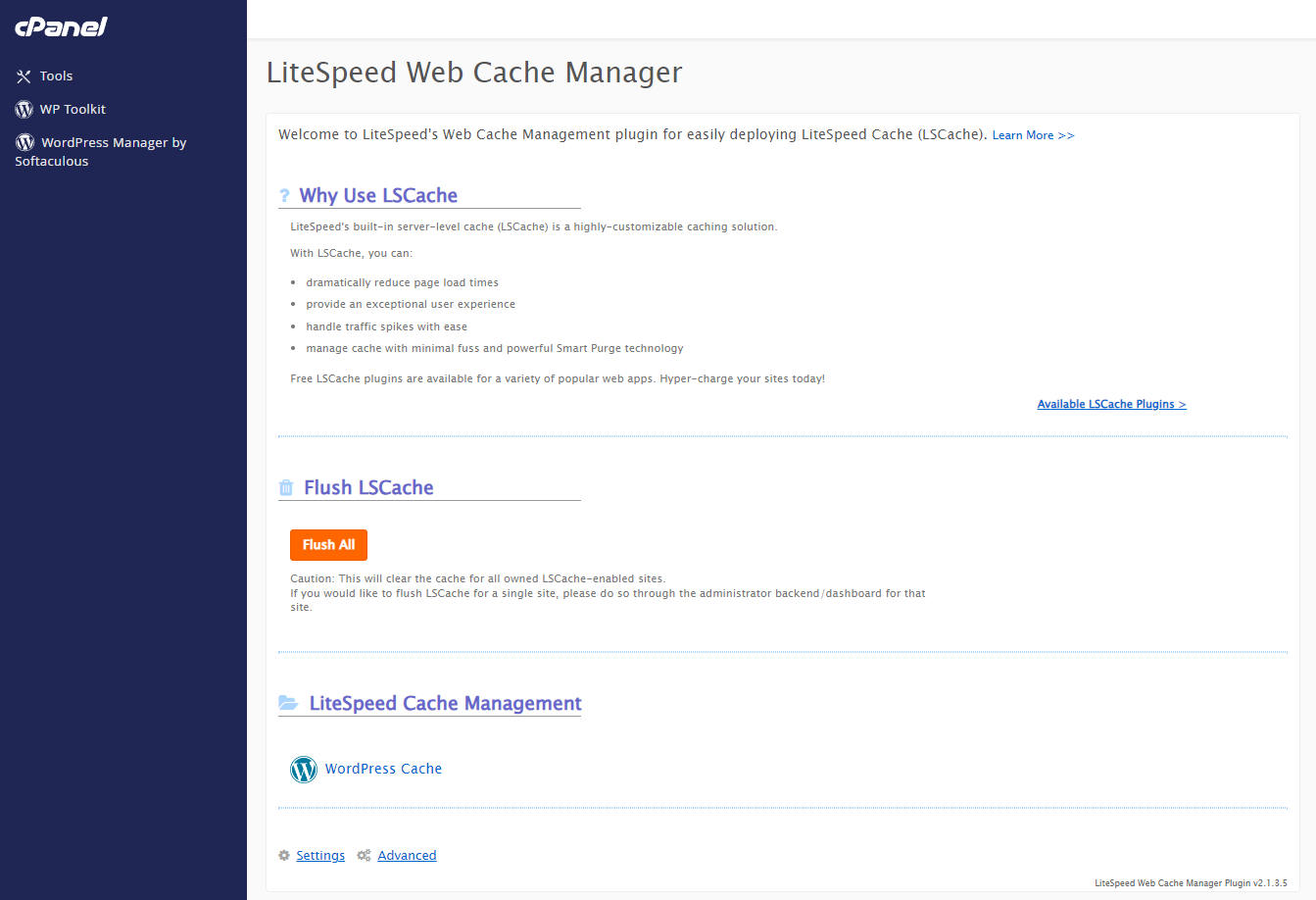This screenshot has width=1316, height=900.
Task: Click 'provide an exceptional user experience' bullet
Action: click(x=411, y=305)
